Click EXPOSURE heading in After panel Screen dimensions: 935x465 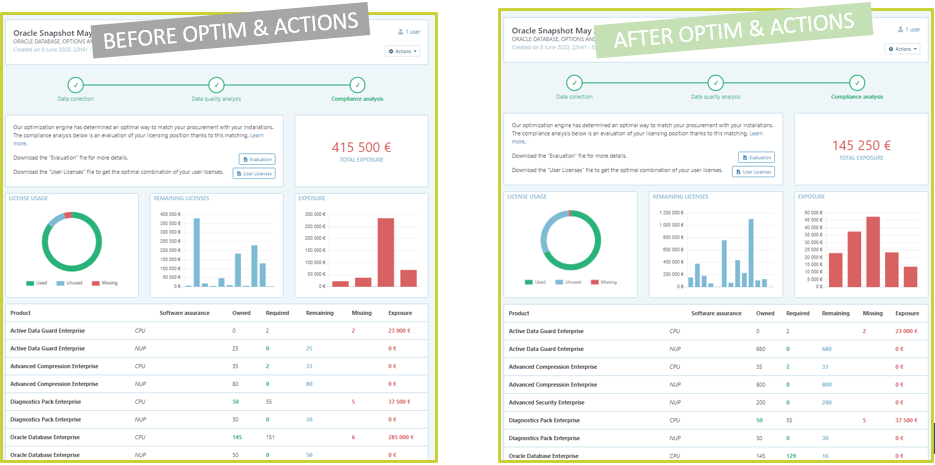pos(812,196)
